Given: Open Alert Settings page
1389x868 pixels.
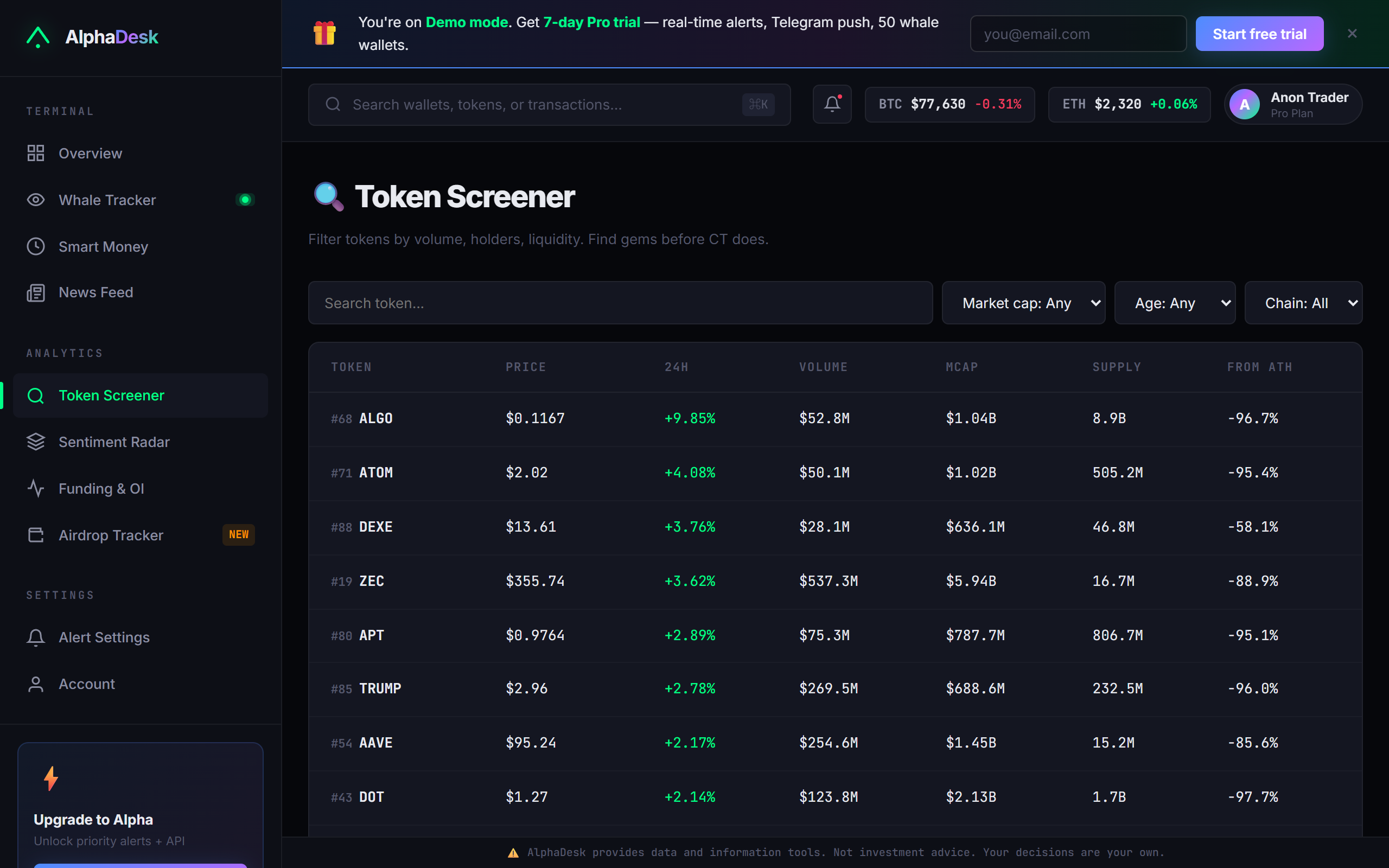Looking at the screenshot, I should [x=141, y=637].
